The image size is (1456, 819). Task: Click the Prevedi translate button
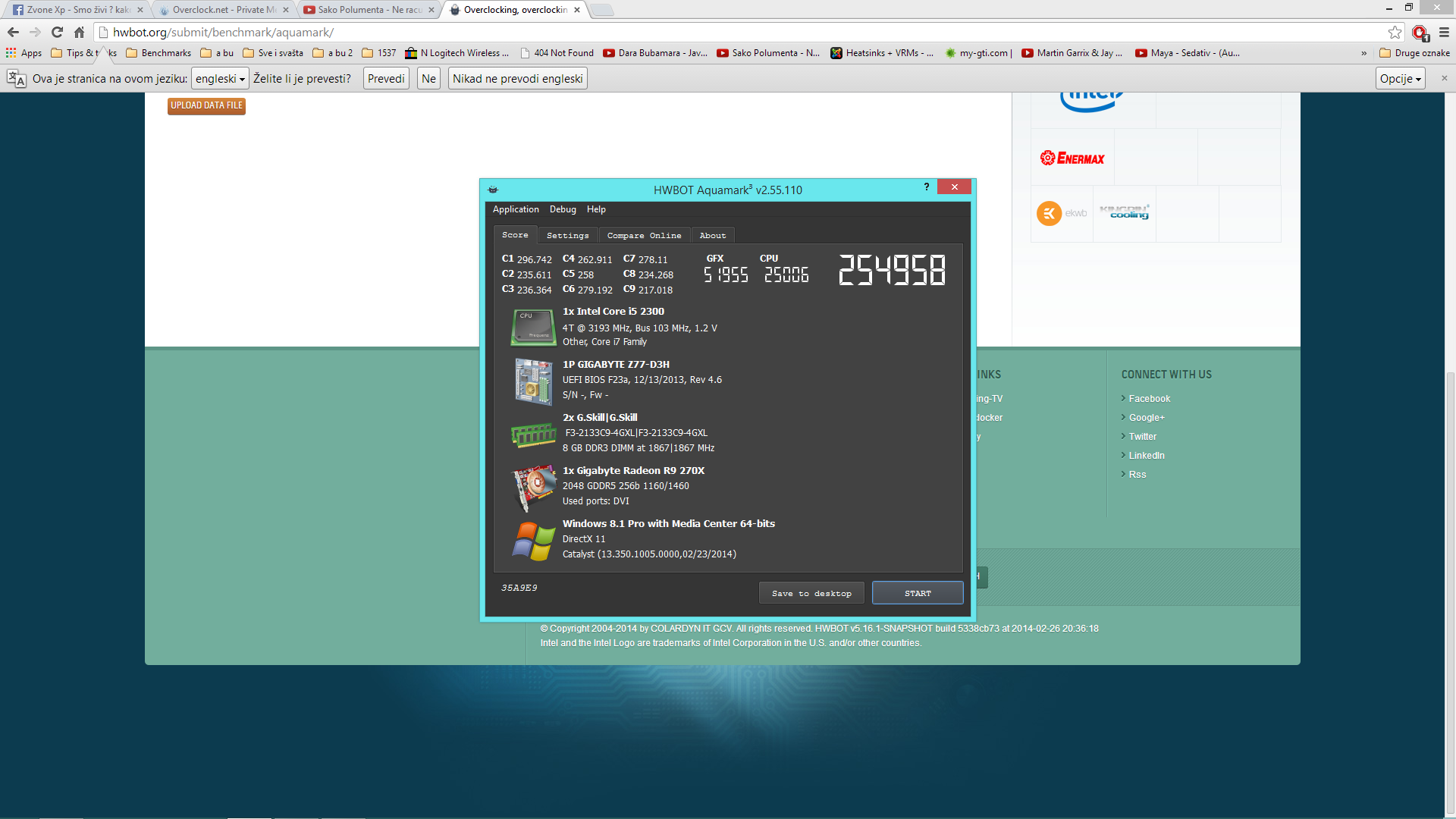click(x=386, y=78)
